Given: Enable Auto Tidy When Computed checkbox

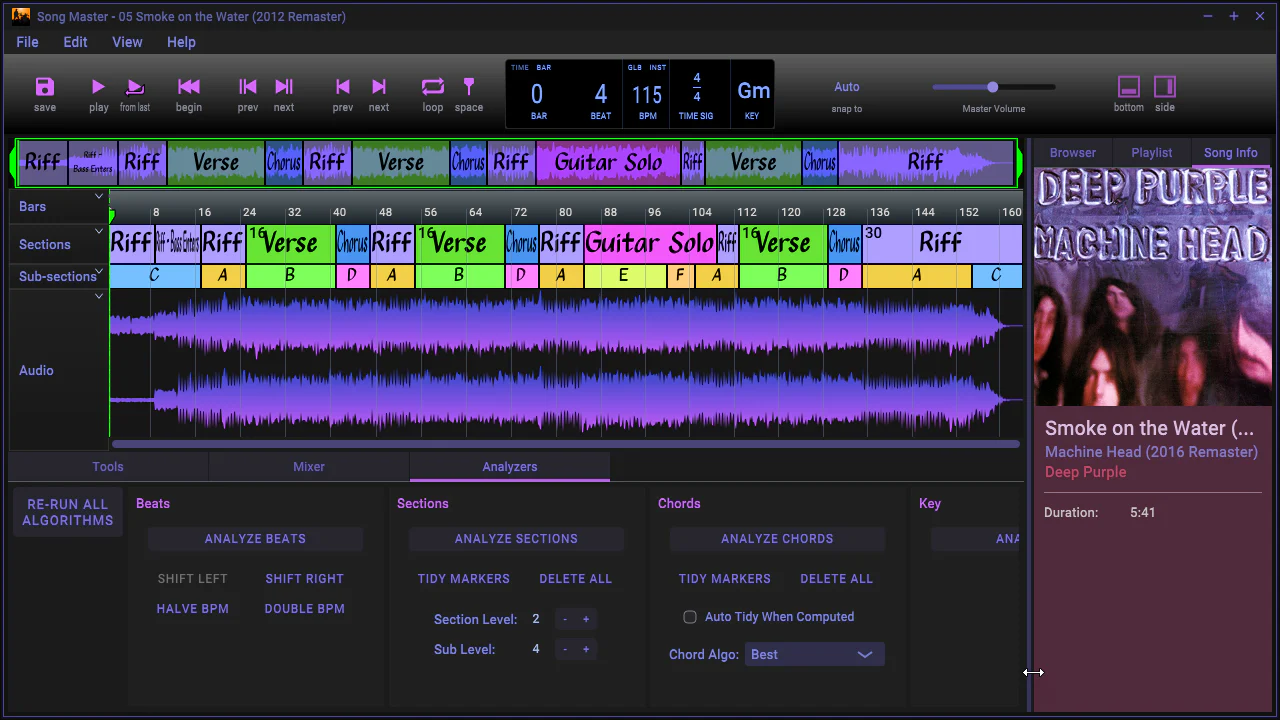Looking at the screenshot, I should pyautogui.click(x=690, y=617).
